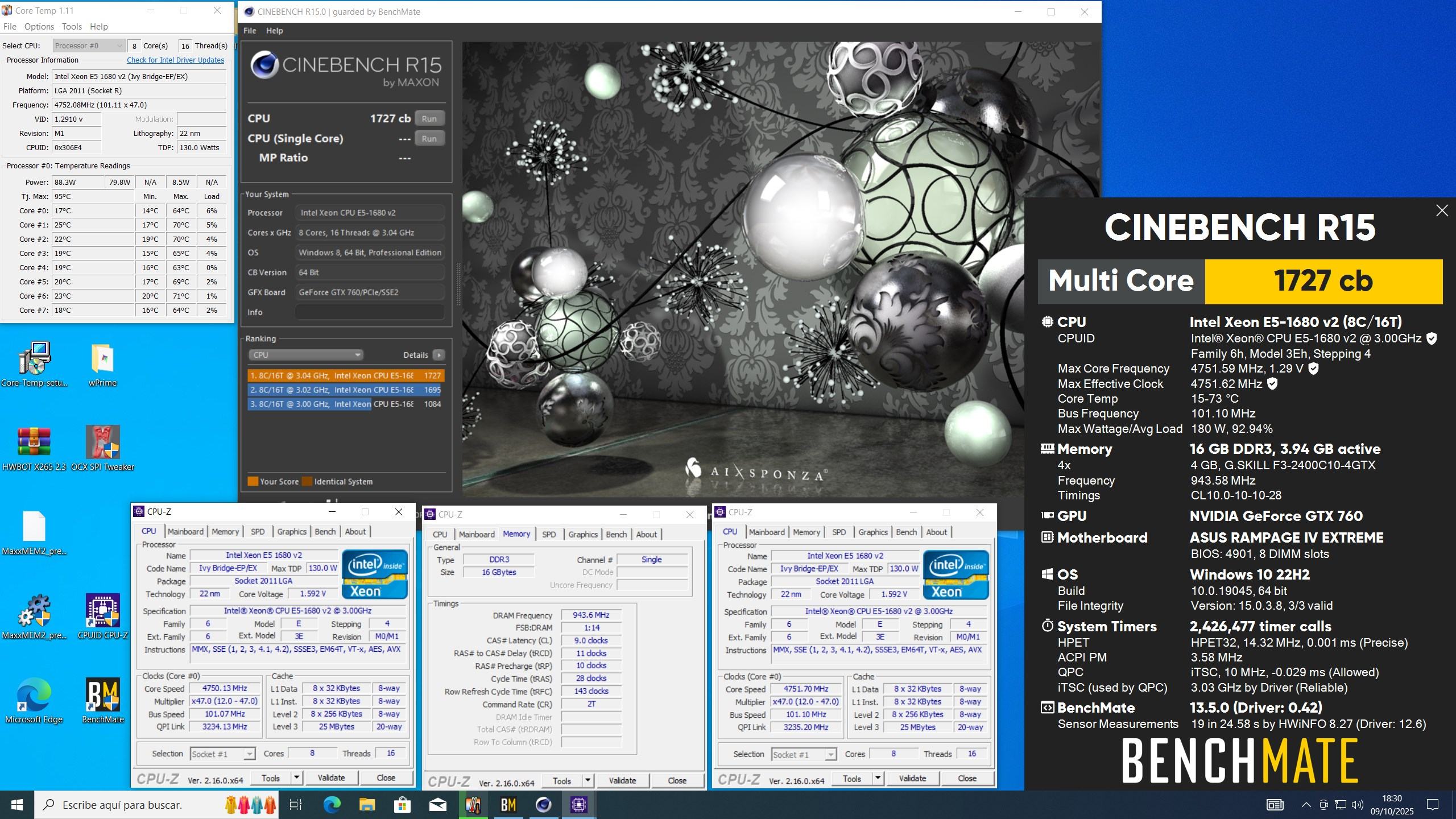Open the CPUID CPU-Z desktop shortcut
This screenshot has width=1456, height=819.
[102, 611]
